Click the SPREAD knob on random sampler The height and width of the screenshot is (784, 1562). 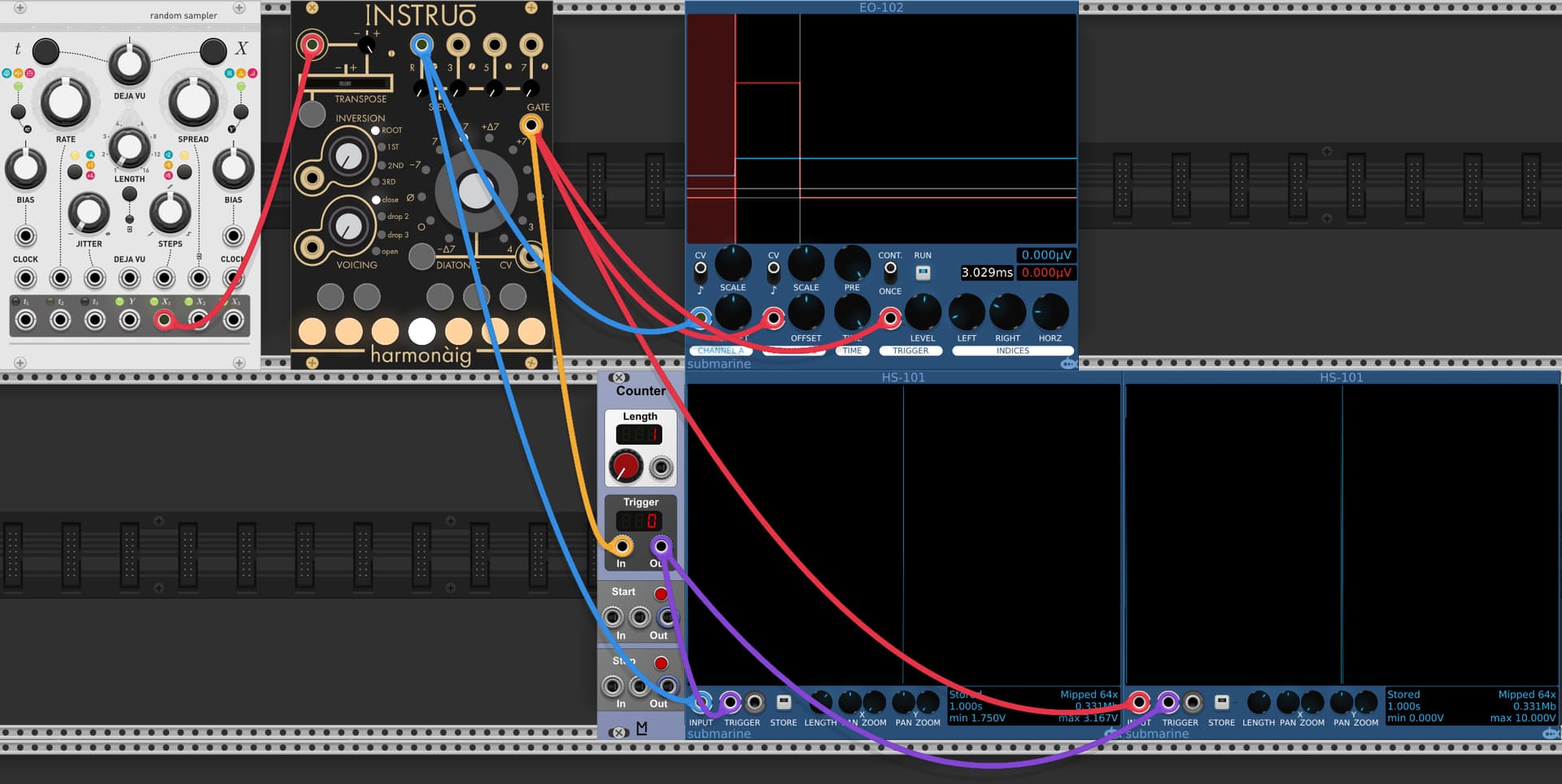pos(193,102)
